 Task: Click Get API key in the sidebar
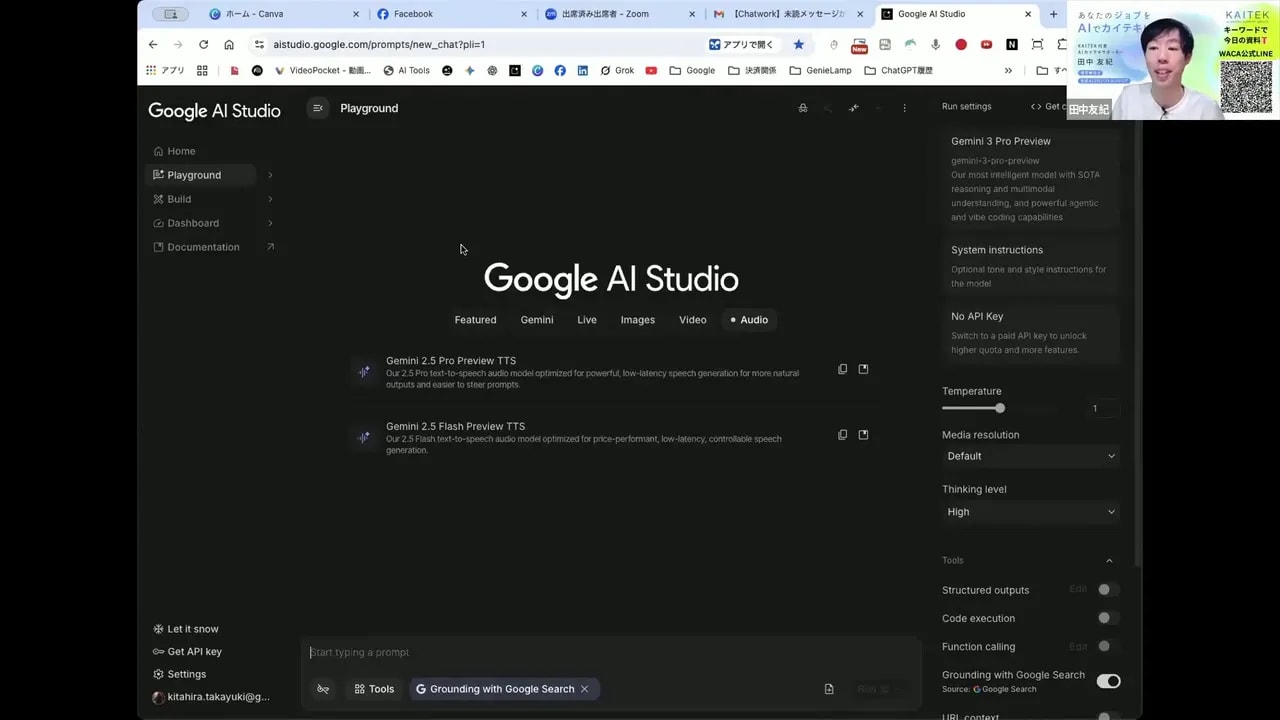pos(194,651)
